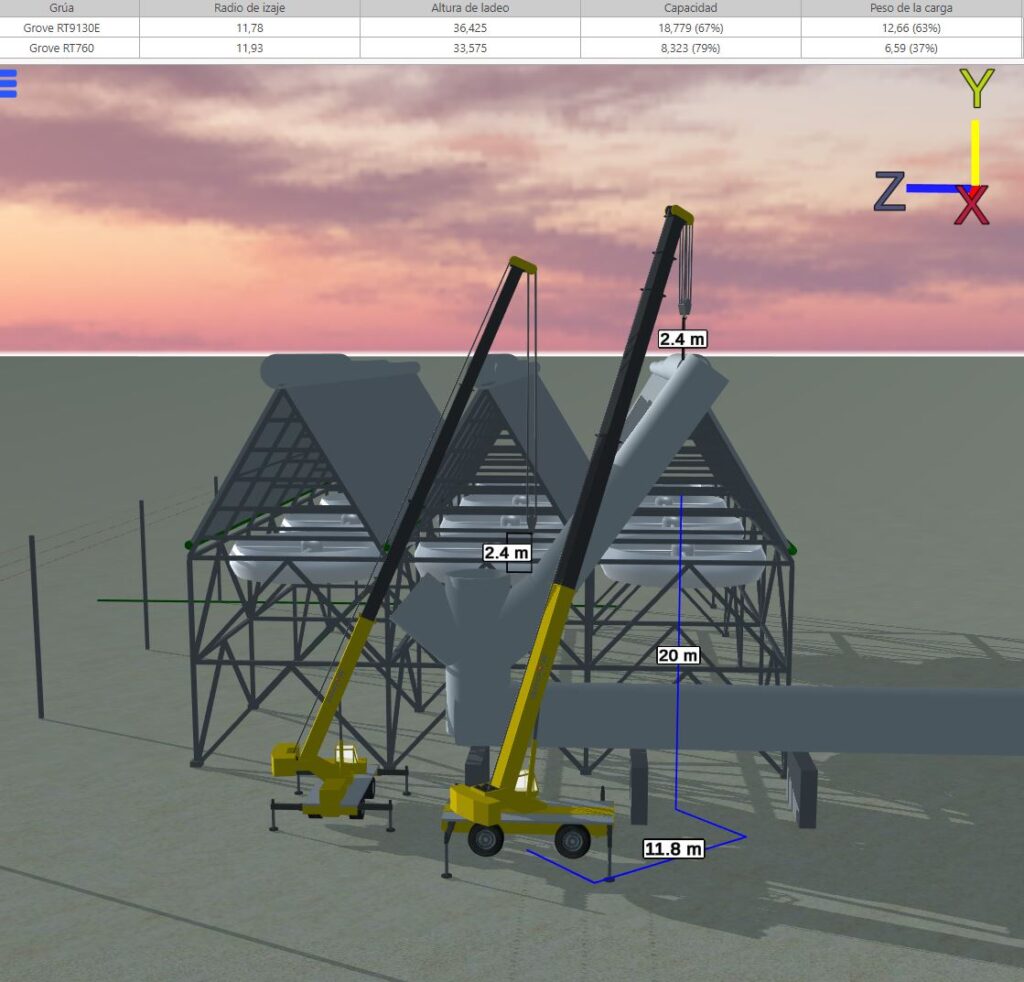Screen dimensions: 1024x982
Task: Click the X axis on orientation gizmo
Action: click(971, 206)
